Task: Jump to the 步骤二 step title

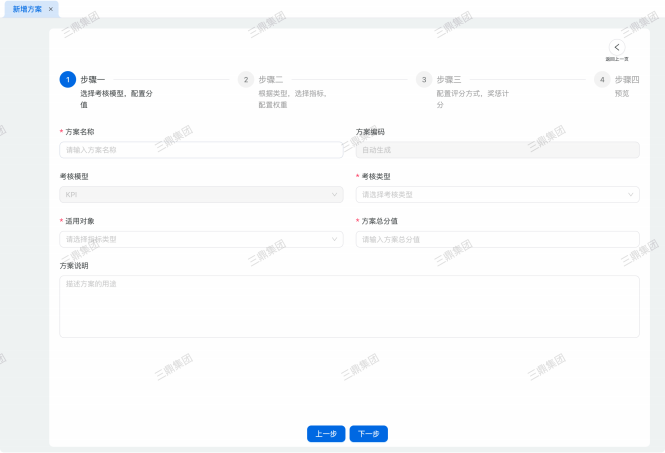Action: [x=271, y=79]
